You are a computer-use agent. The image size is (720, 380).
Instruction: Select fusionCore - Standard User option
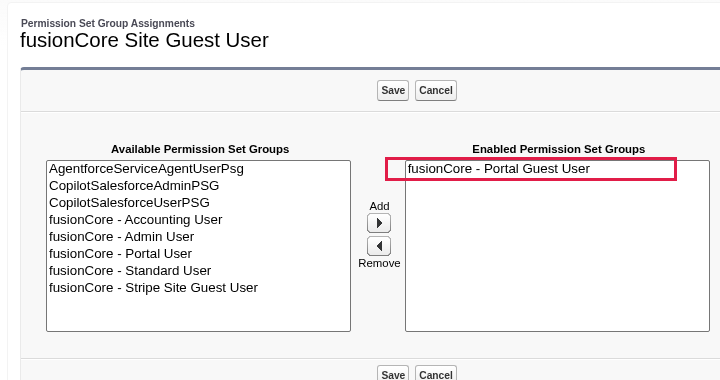coord(198,271)
